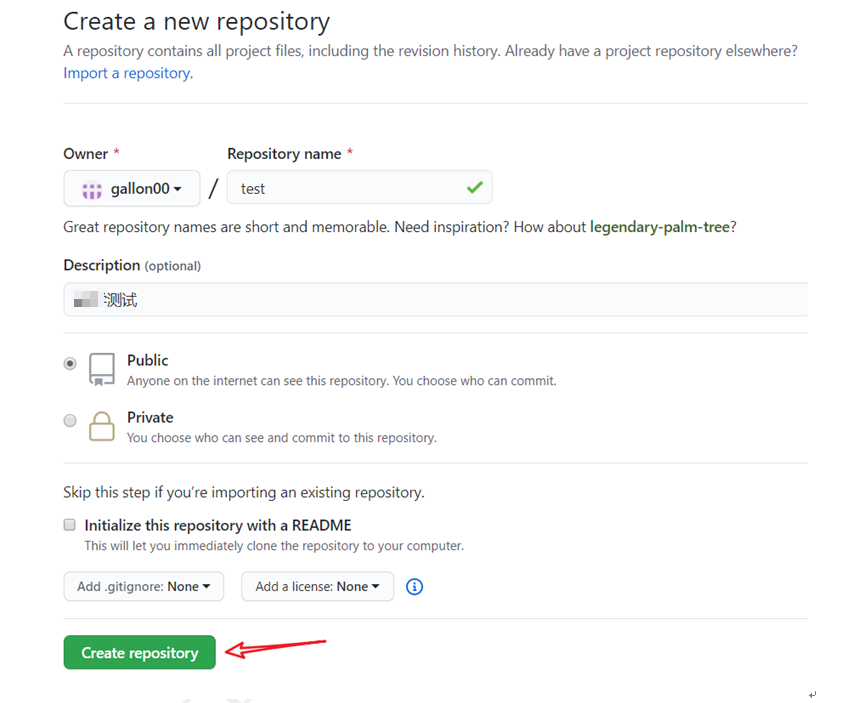Expand the Add a license dropdown

pyautogui.click(x=317, y=587)
